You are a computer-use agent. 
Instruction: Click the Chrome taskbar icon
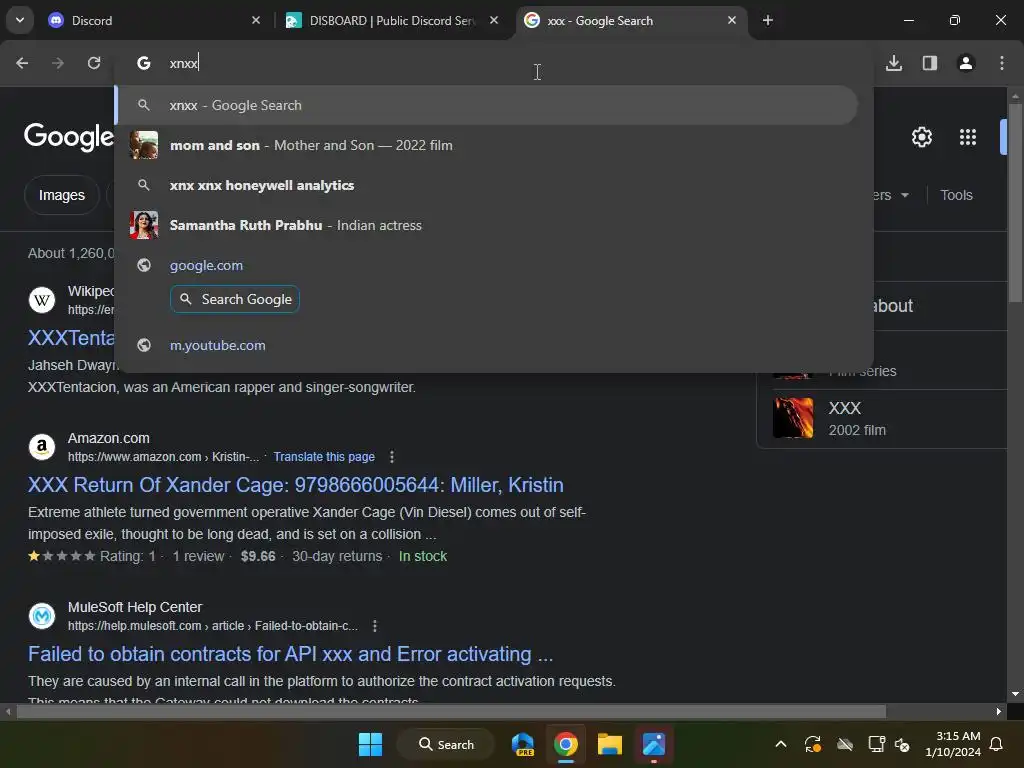pyautogui.click(x=566, y=744)
